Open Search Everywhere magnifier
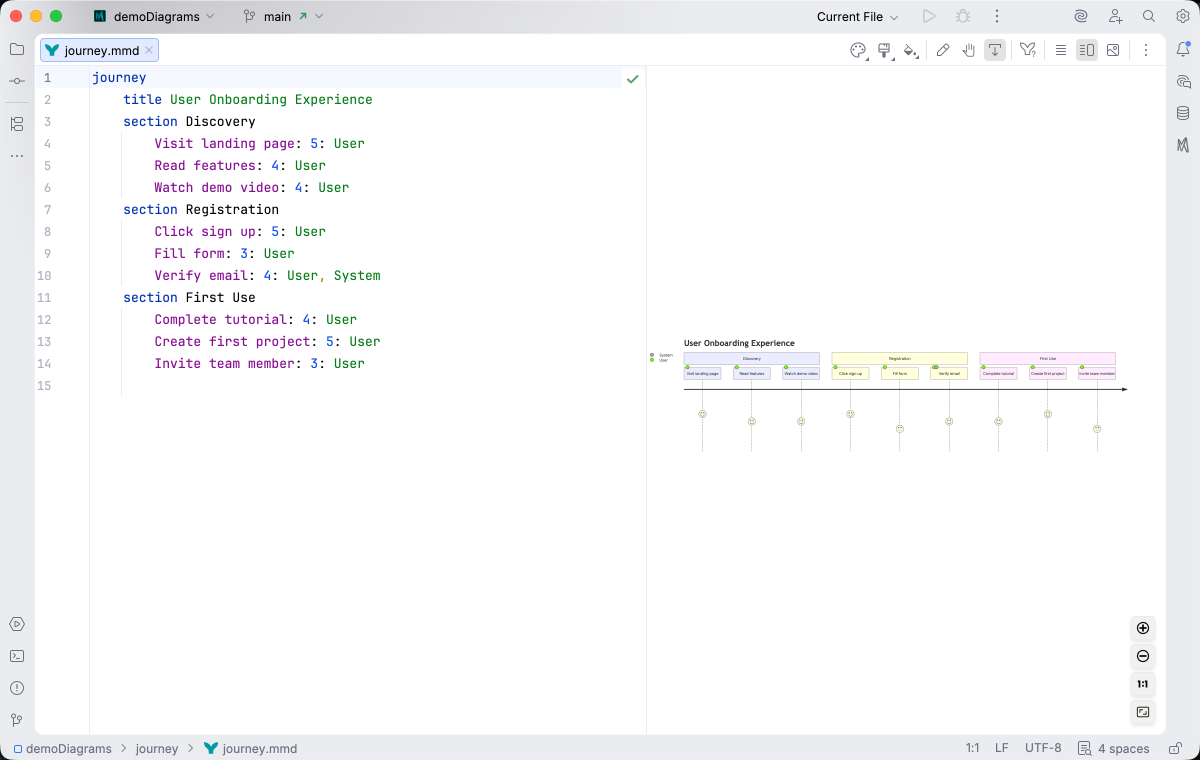 click(x=1149, y=16)
